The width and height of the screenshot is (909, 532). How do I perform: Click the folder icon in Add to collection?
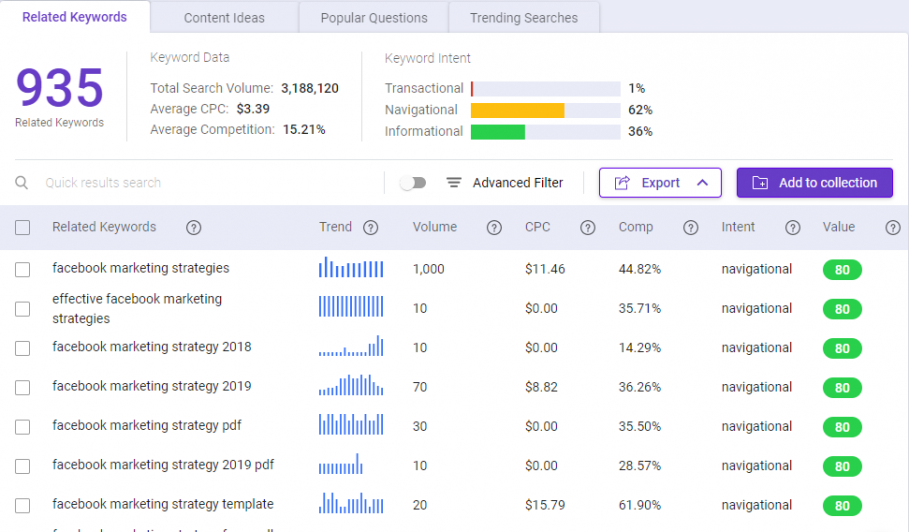(x=760, y=183)
